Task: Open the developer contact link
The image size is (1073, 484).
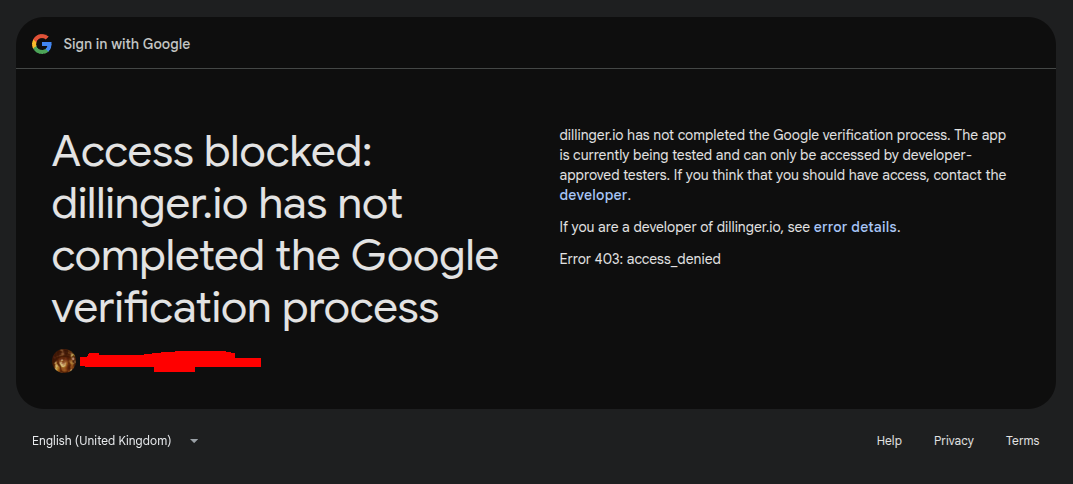Action: [x=593, y=195]
